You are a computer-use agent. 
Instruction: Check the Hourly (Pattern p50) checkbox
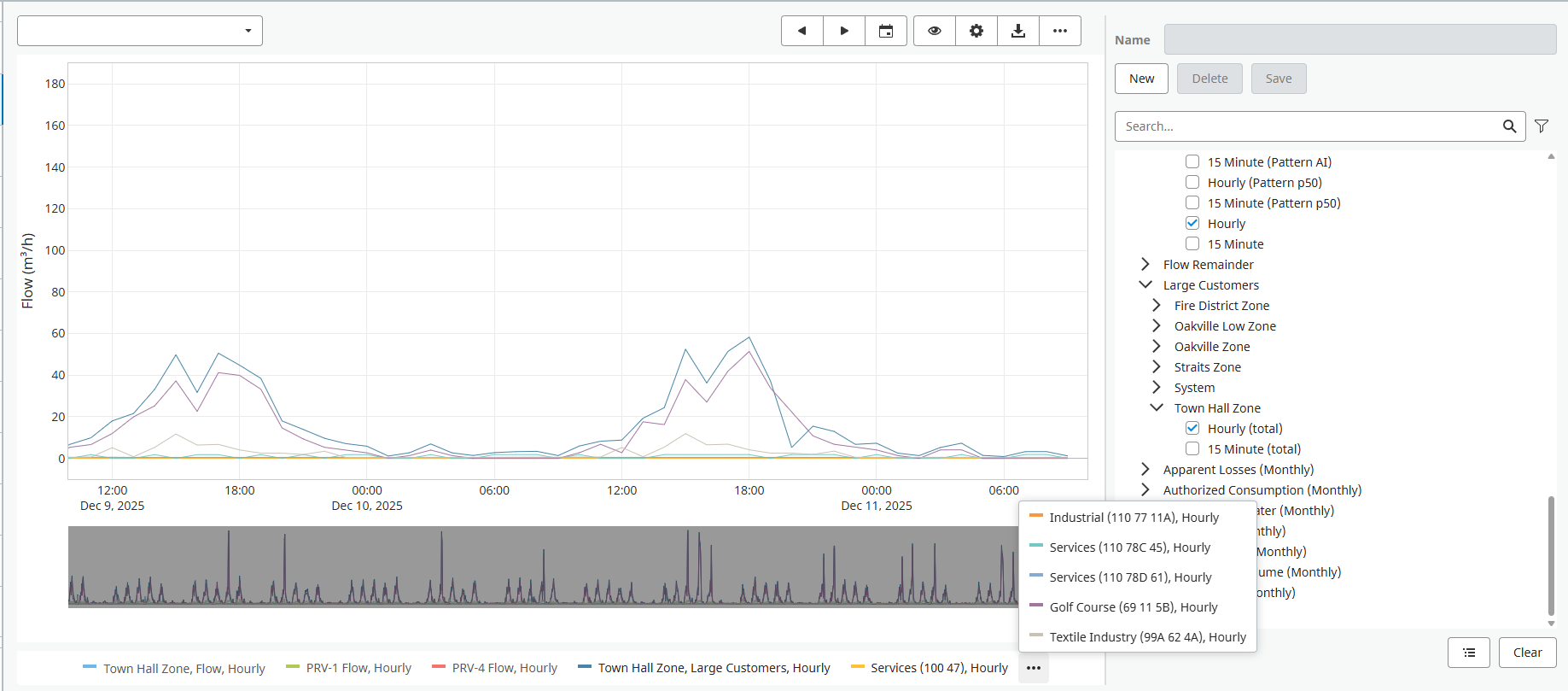tap(1192, 183)
